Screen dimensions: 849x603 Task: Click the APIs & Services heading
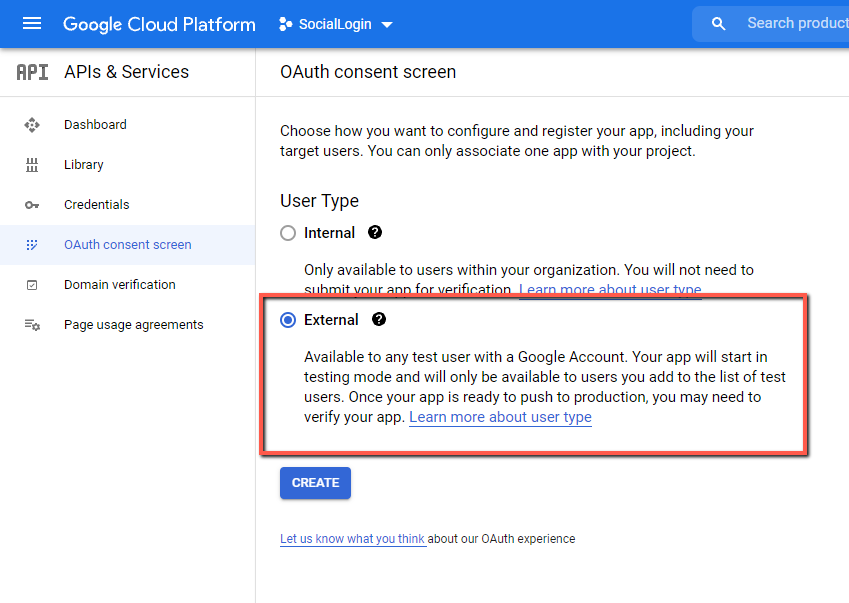click(x=127, y=72)
